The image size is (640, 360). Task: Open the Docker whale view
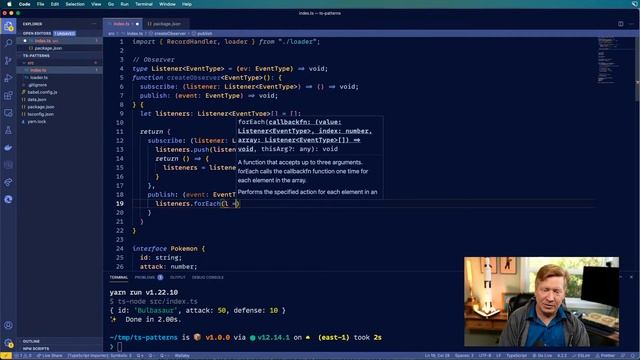pyautogui.click(x=8, y=147)
